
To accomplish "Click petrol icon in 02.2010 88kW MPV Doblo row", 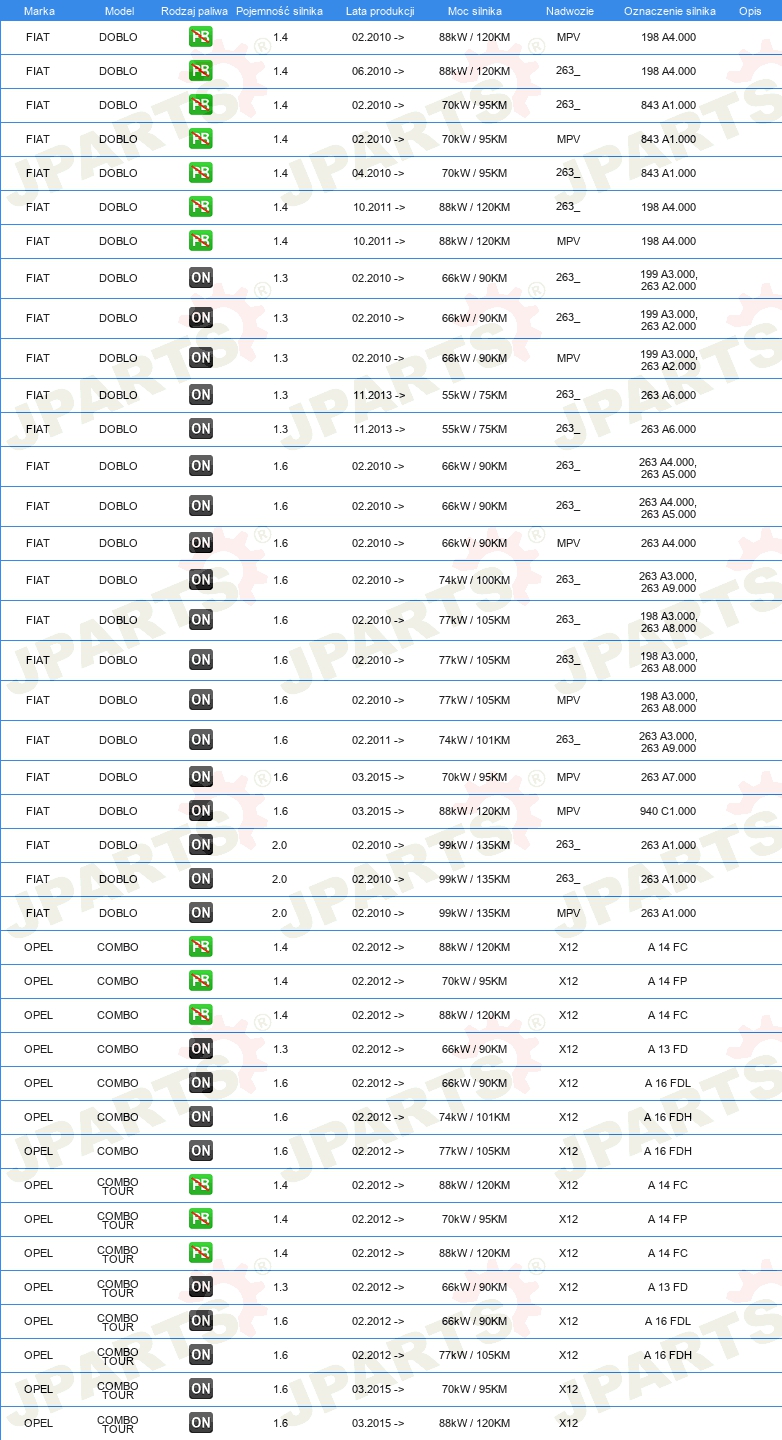I will (200, 37).
